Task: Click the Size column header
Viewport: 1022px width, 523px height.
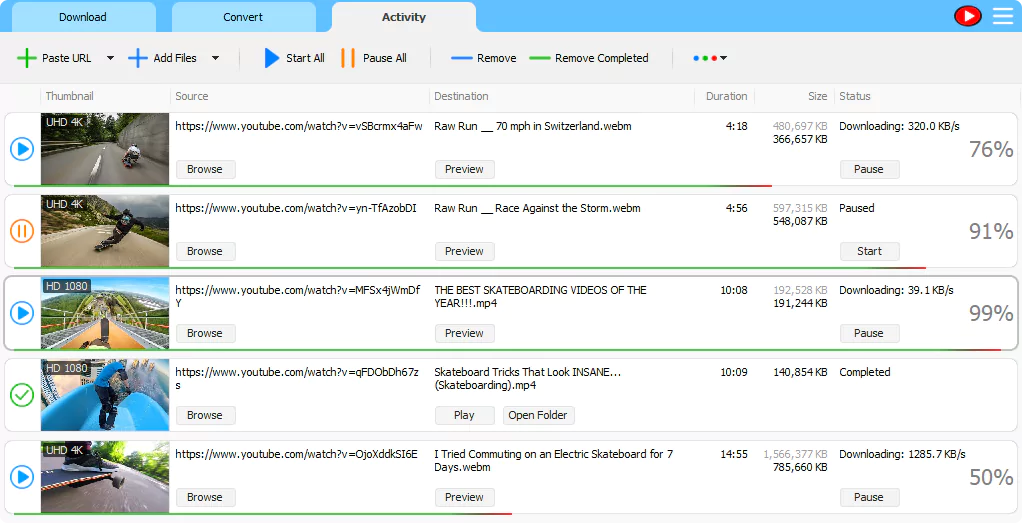Action: [817, 96]
